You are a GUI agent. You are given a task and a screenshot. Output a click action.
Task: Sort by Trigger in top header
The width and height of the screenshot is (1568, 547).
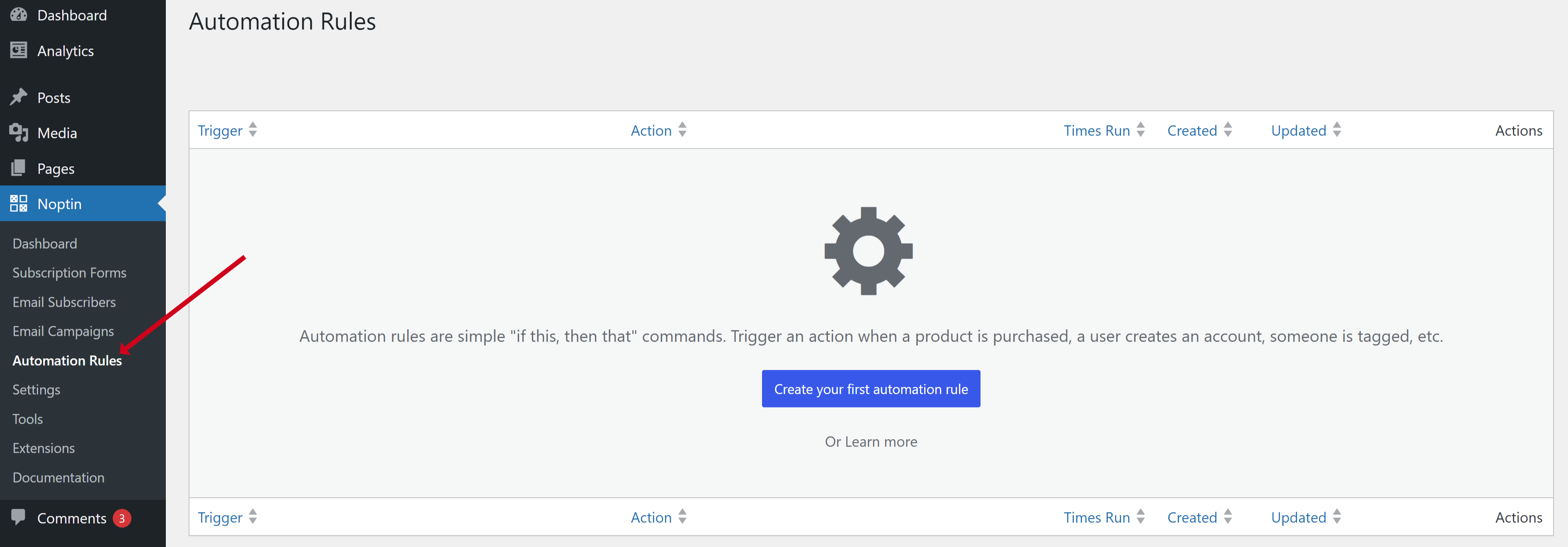tap(220, 130)
